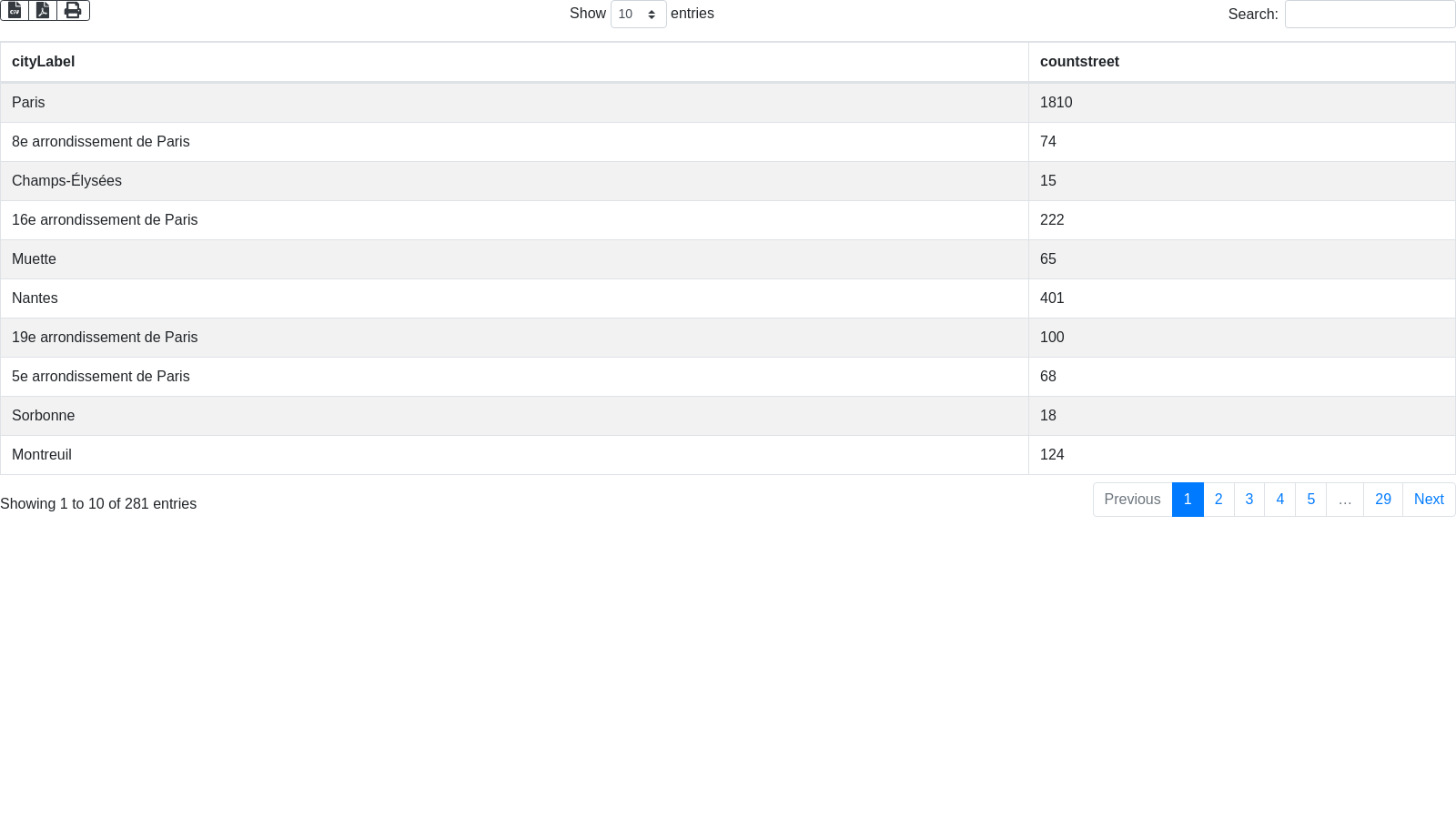Print the table using printer icon
The width and height of the screenshot is (1456, 819).
[73, 10]
